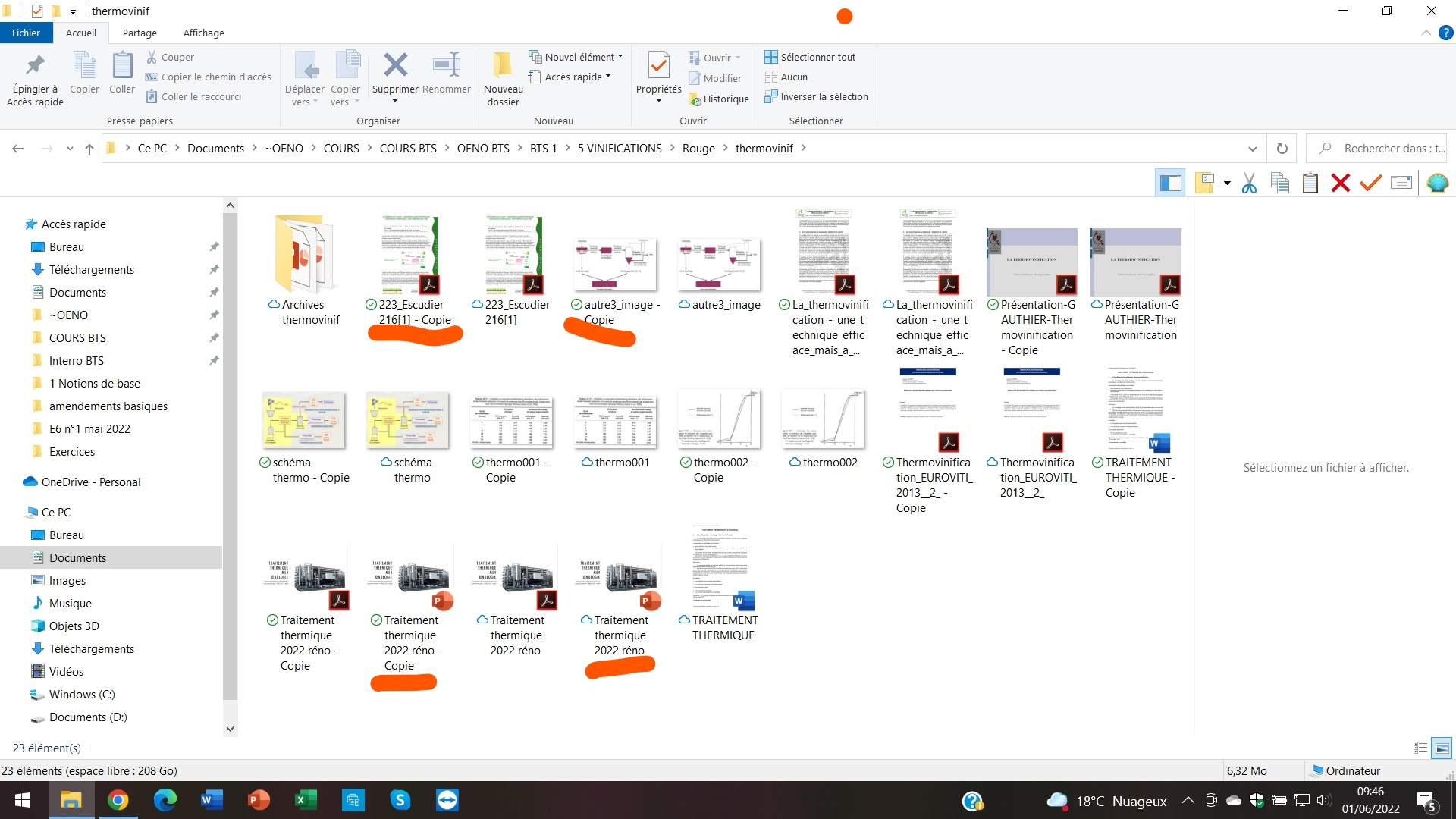
Task: Select the schéma thermo - Copie thumbnail
Action: [x=303, y=421]
